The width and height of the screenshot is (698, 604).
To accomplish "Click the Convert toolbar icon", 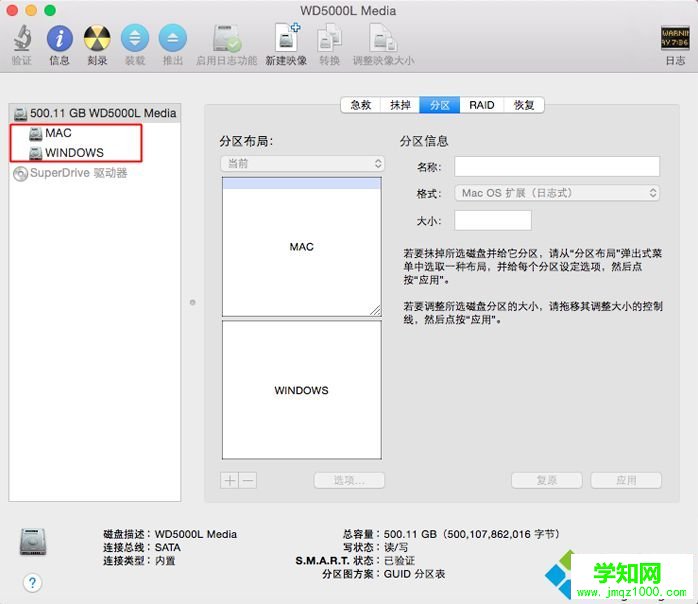I will coord(329,38).
